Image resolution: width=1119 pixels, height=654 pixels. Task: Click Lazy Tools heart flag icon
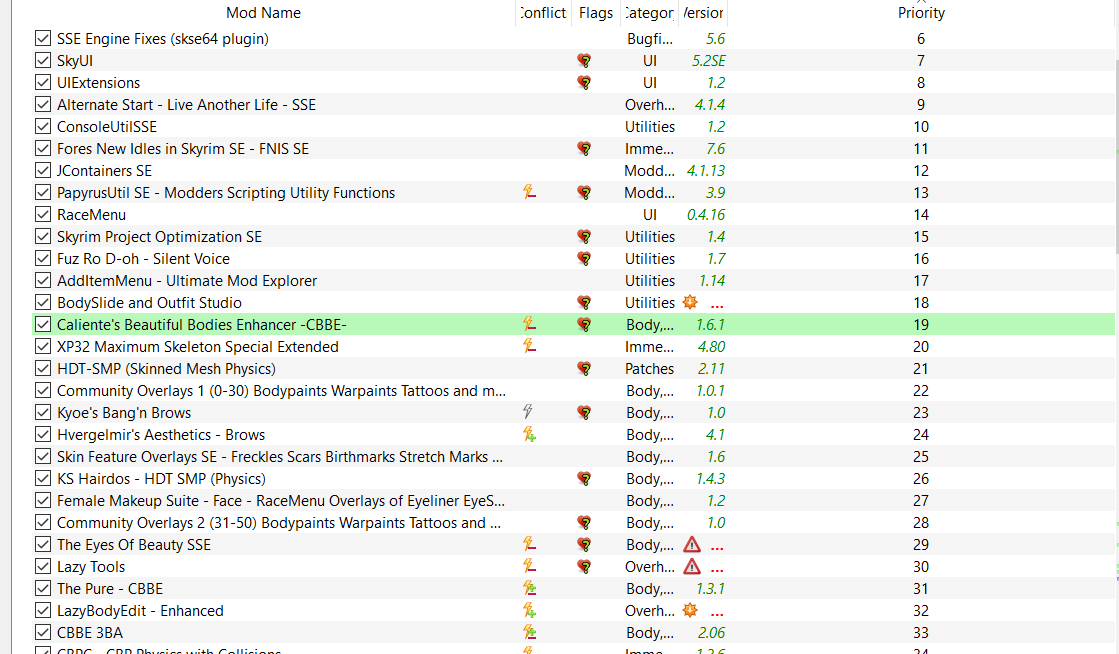tap(584, 567)
